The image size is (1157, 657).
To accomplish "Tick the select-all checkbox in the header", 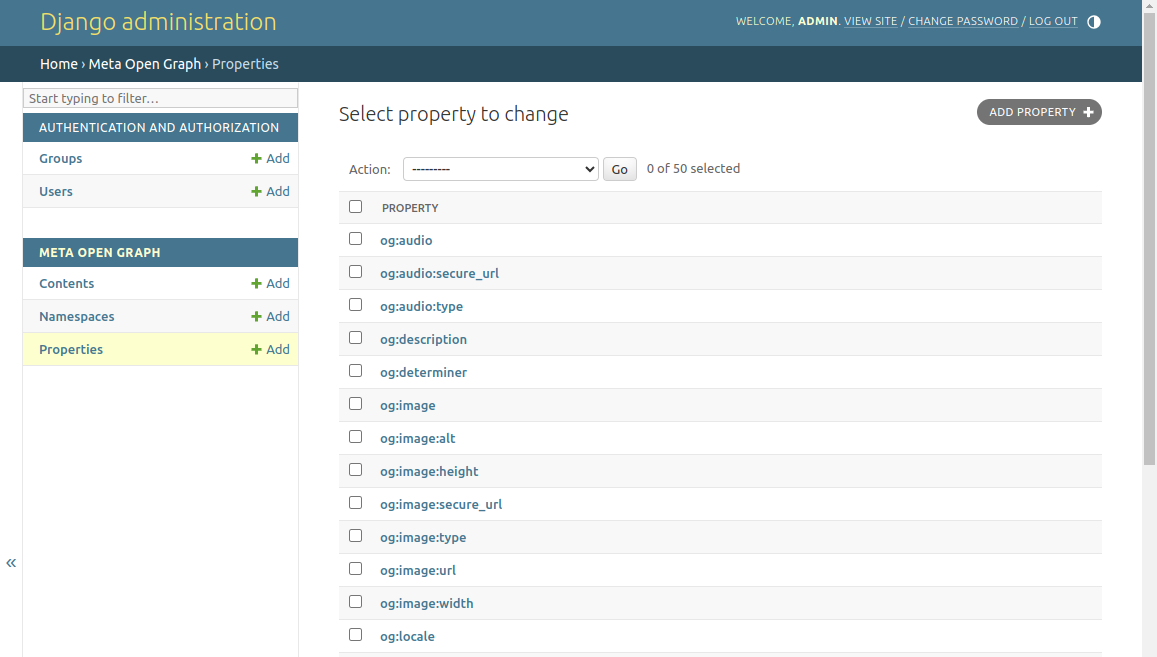I will click(x=356, y=207).
